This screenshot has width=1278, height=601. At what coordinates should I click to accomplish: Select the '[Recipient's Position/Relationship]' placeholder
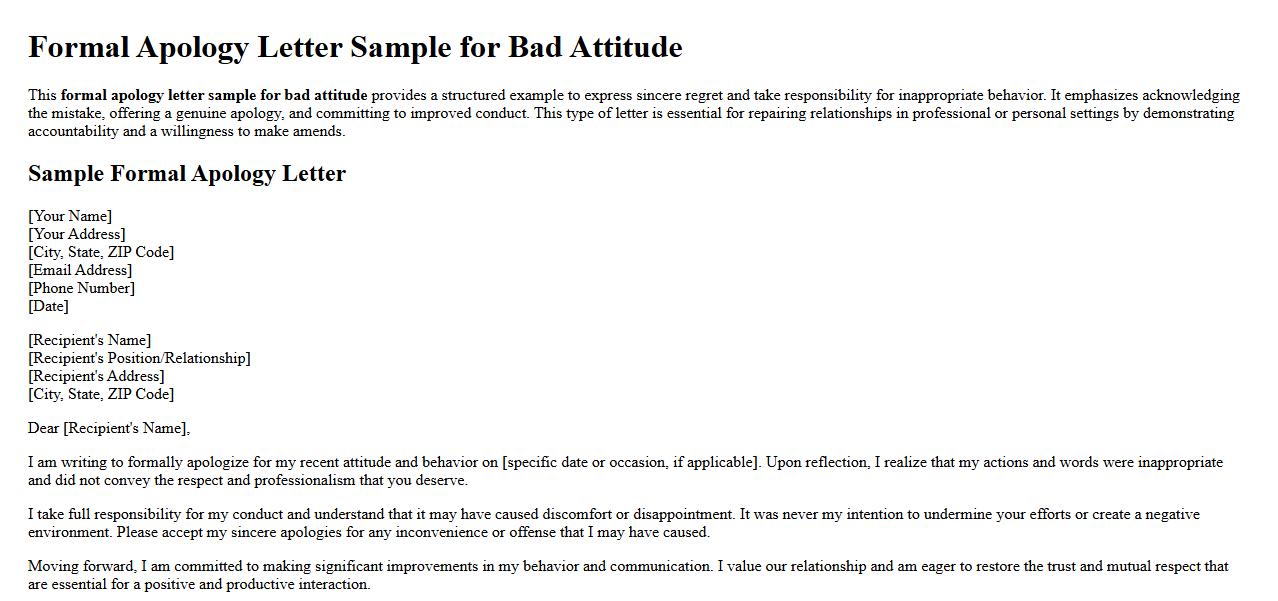click(139, 358)
